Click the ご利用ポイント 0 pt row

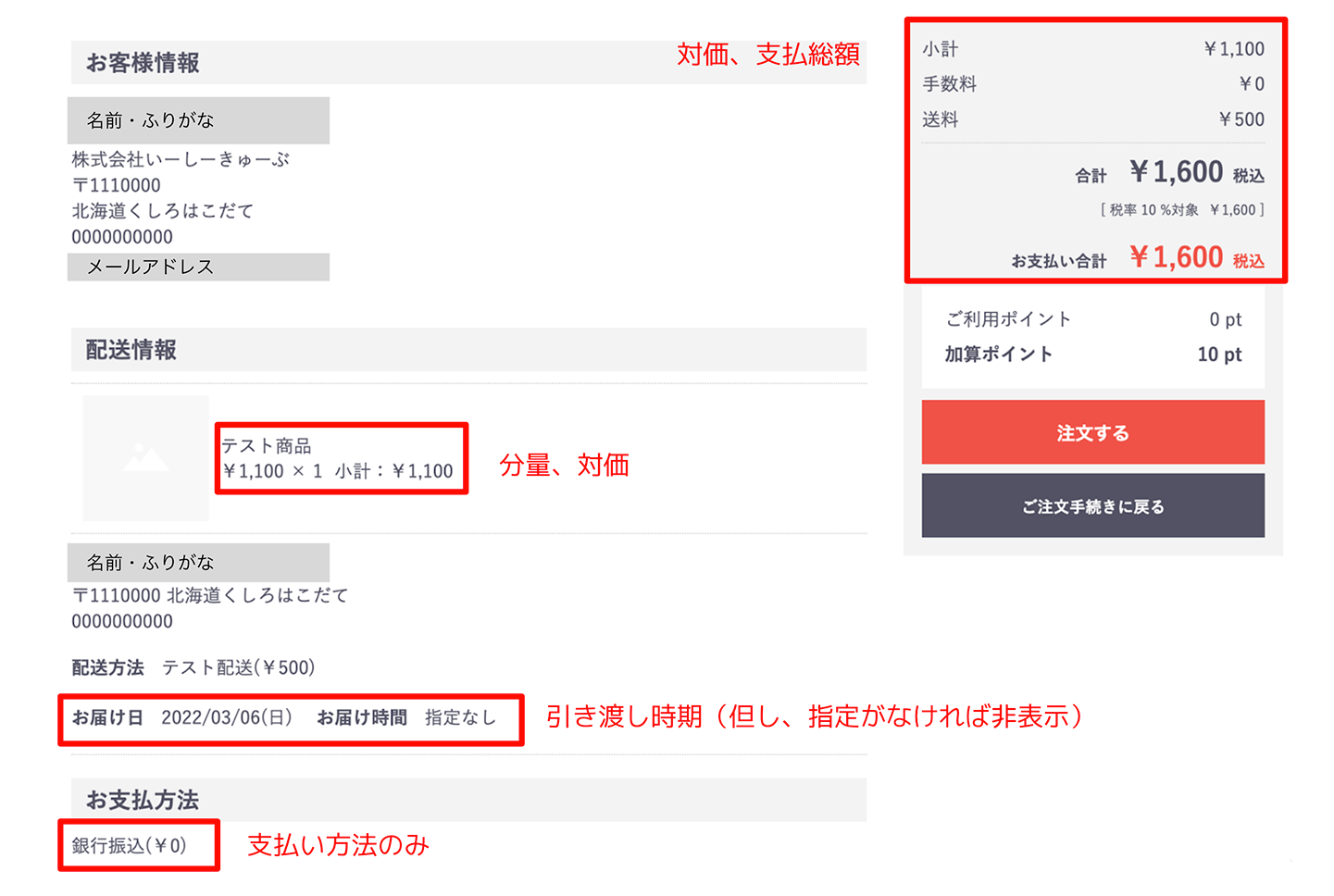pos(1092,319)
